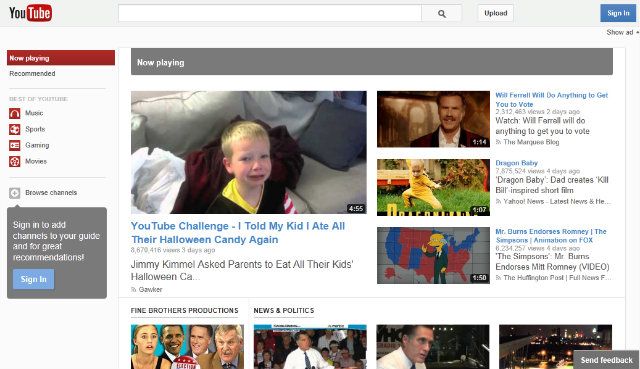Open the Sports category icon
Image resolution: width=640 pixels, height=369 pixels.
14,129
